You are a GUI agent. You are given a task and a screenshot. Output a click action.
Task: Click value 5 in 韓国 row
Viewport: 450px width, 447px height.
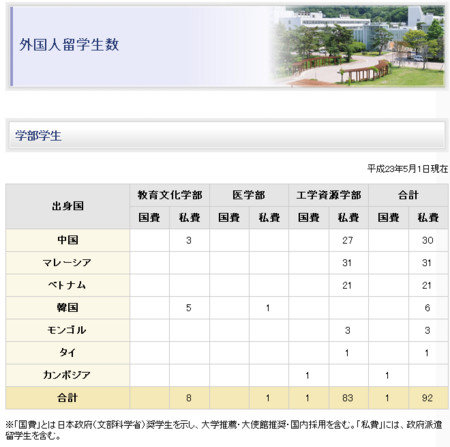coord(189,308)
